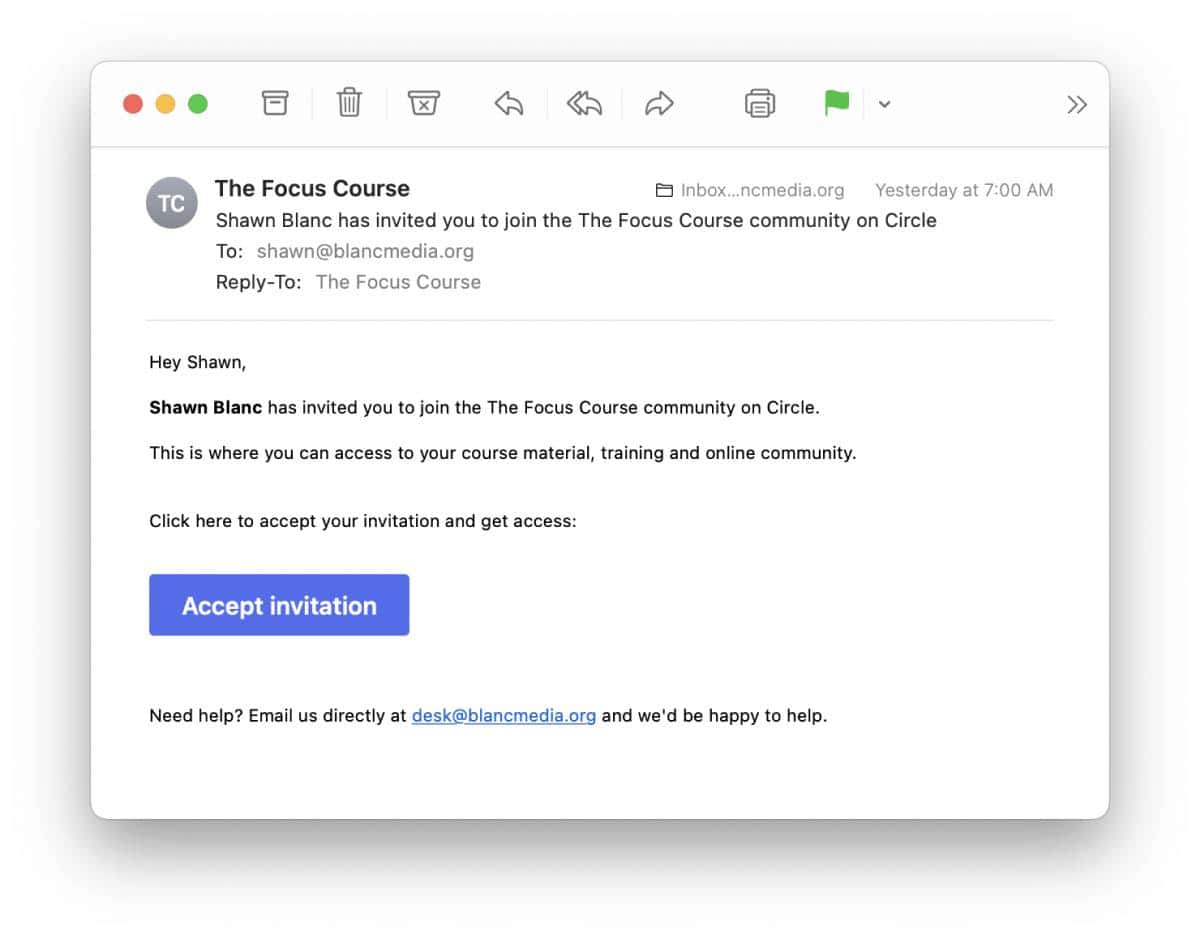Toggle the green flag on this message

click(x=836, y=103)
